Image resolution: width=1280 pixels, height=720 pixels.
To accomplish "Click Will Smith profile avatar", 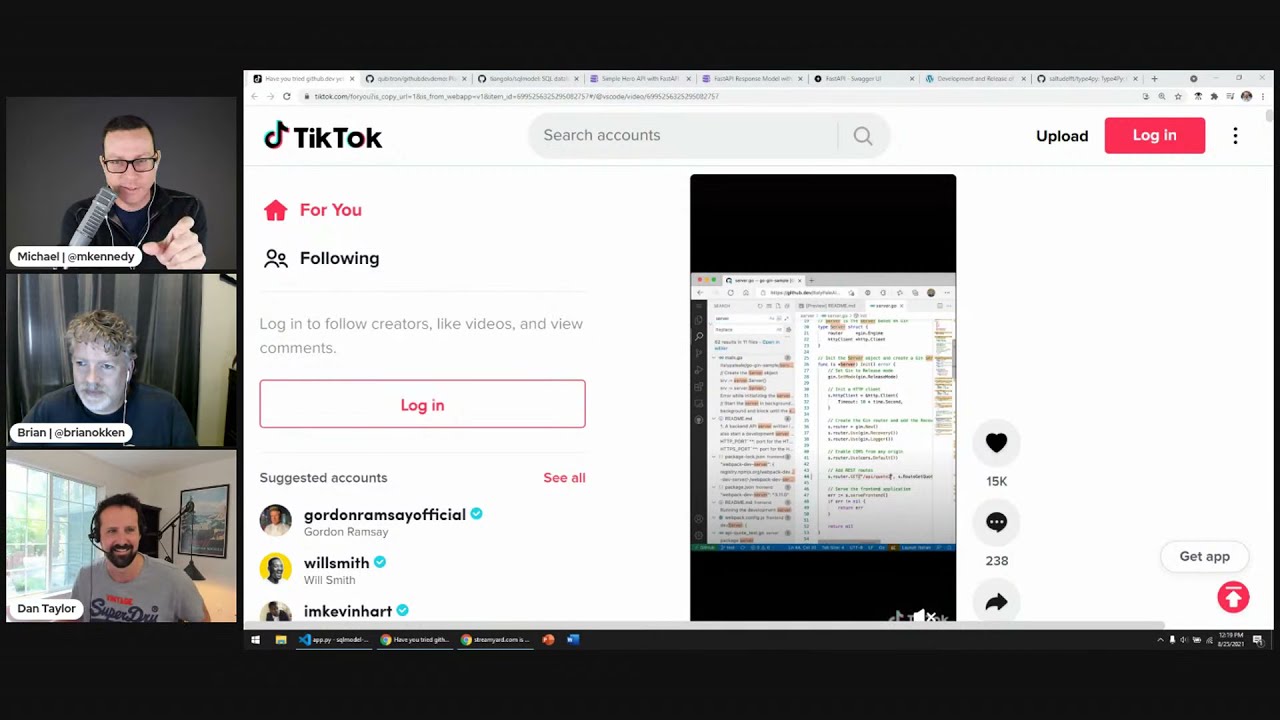I will 275,568.
